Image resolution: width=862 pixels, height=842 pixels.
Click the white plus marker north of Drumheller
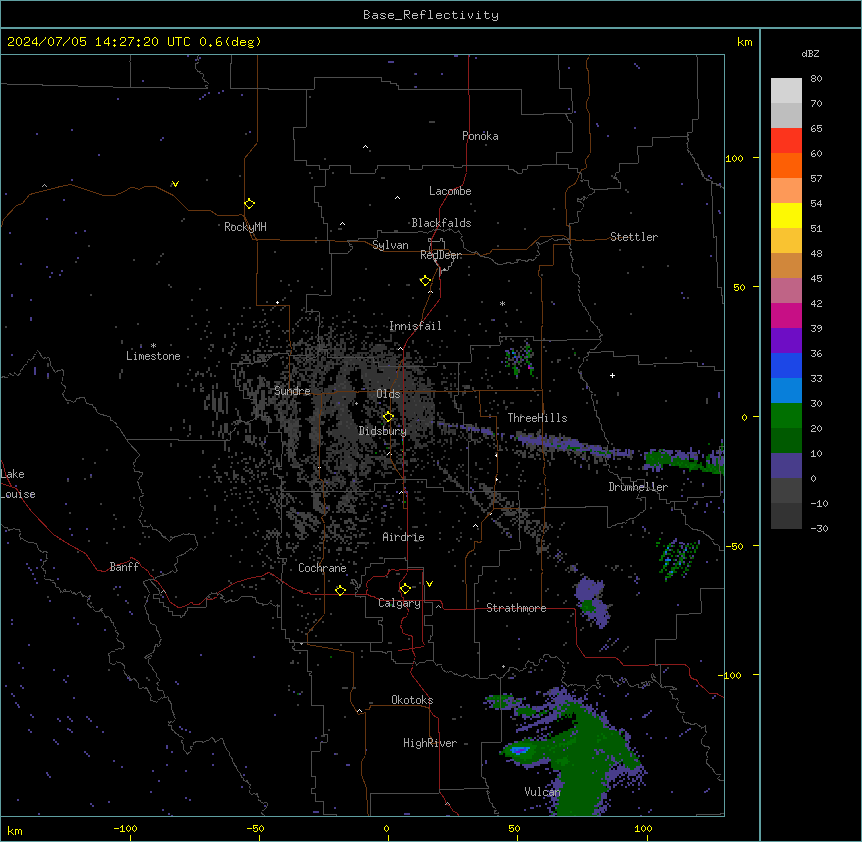[612, 375]
